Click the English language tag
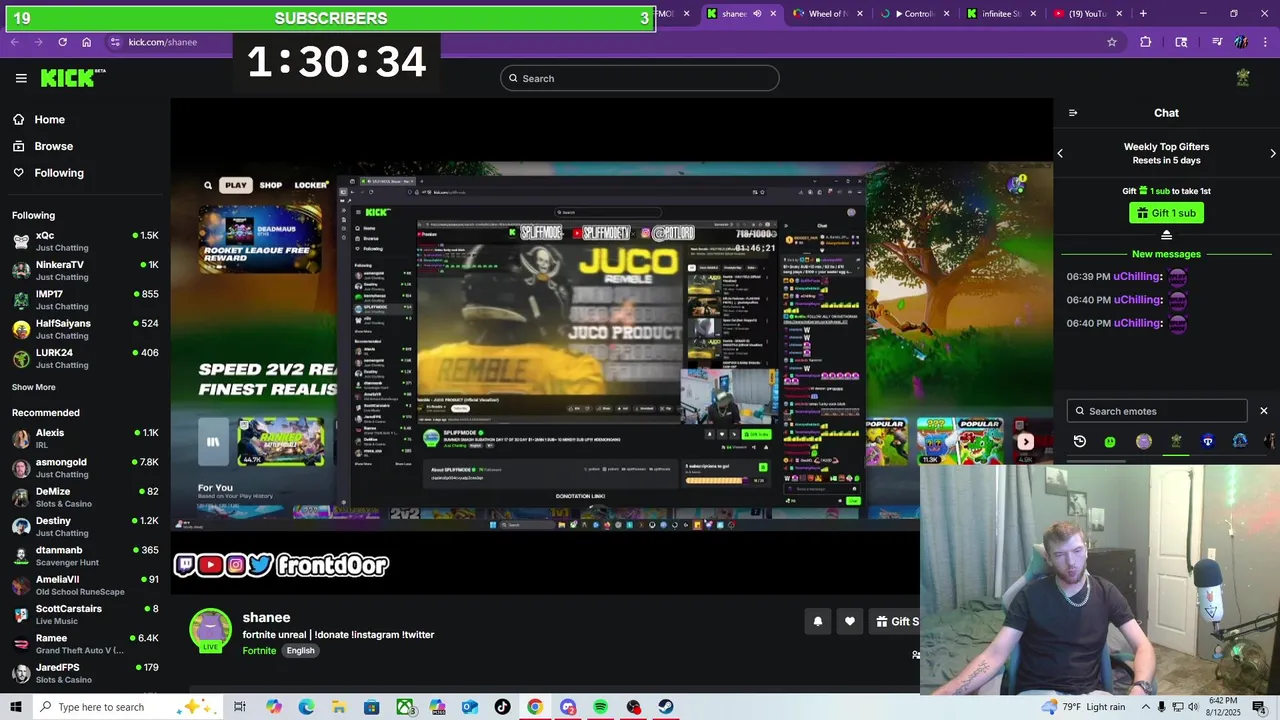Viewport: 1280px width, 720px height. tap(300, 651)
